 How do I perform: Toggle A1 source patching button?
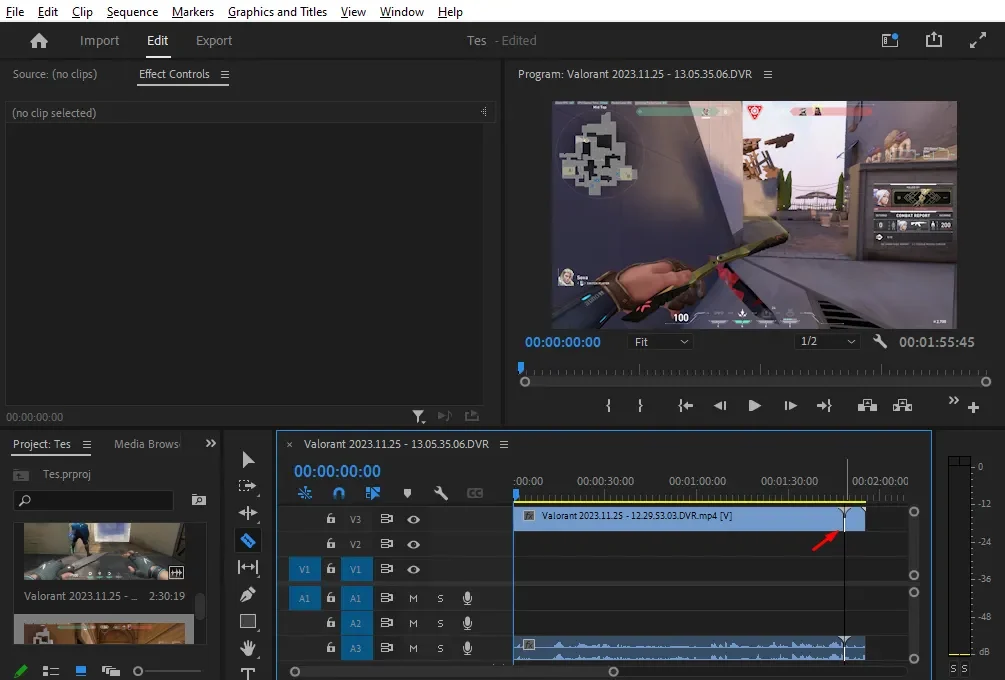click(304, 598)
